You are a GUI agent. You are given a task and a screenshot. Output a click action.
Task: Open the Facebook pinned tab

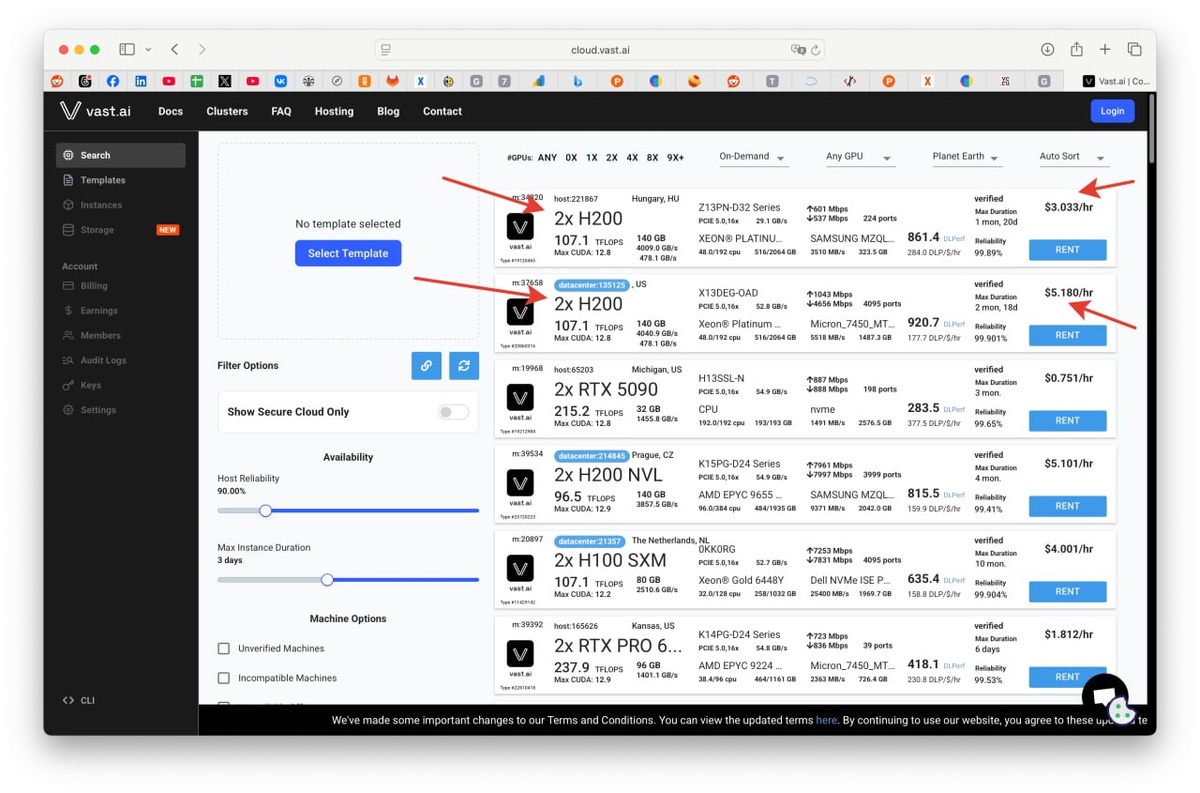(x=113, y=81)
